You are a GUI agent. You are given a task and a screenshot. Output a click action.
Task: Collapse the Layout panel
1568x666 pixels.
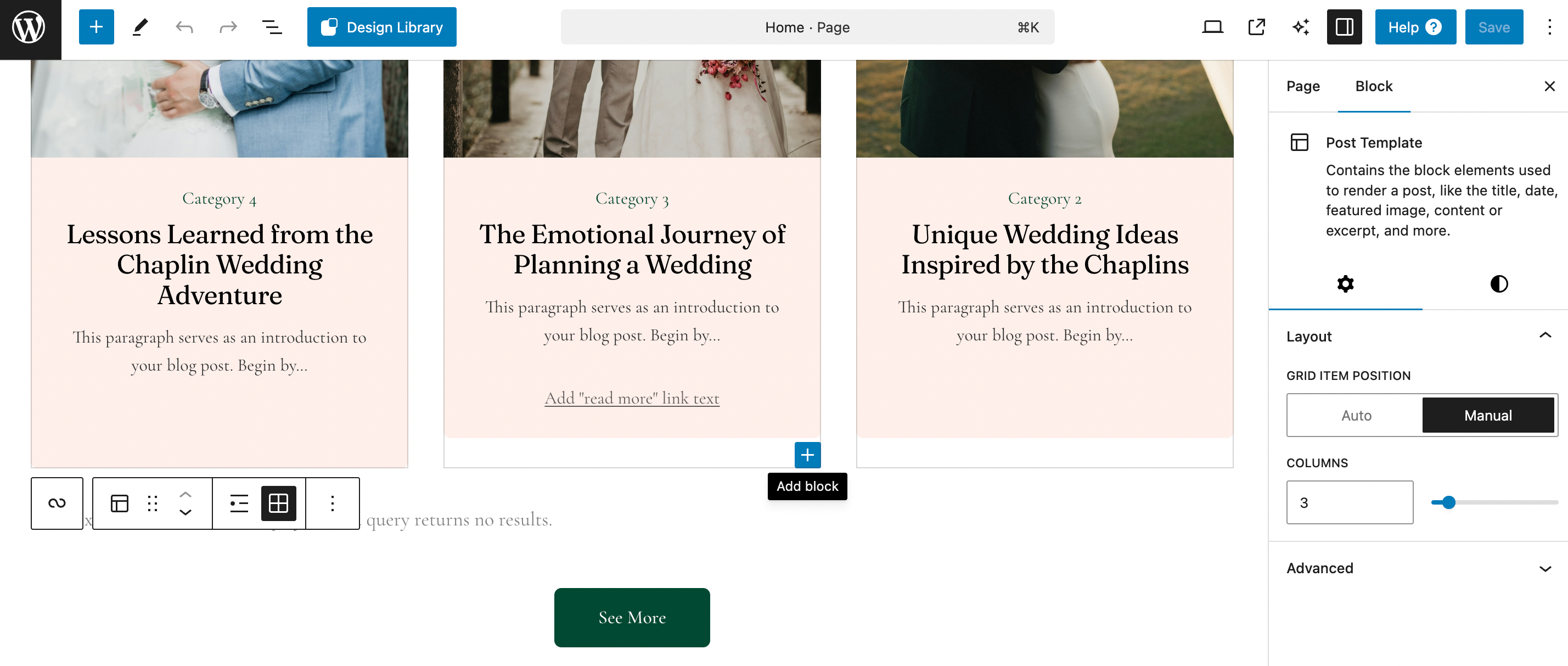click(x=1418, y=336)
